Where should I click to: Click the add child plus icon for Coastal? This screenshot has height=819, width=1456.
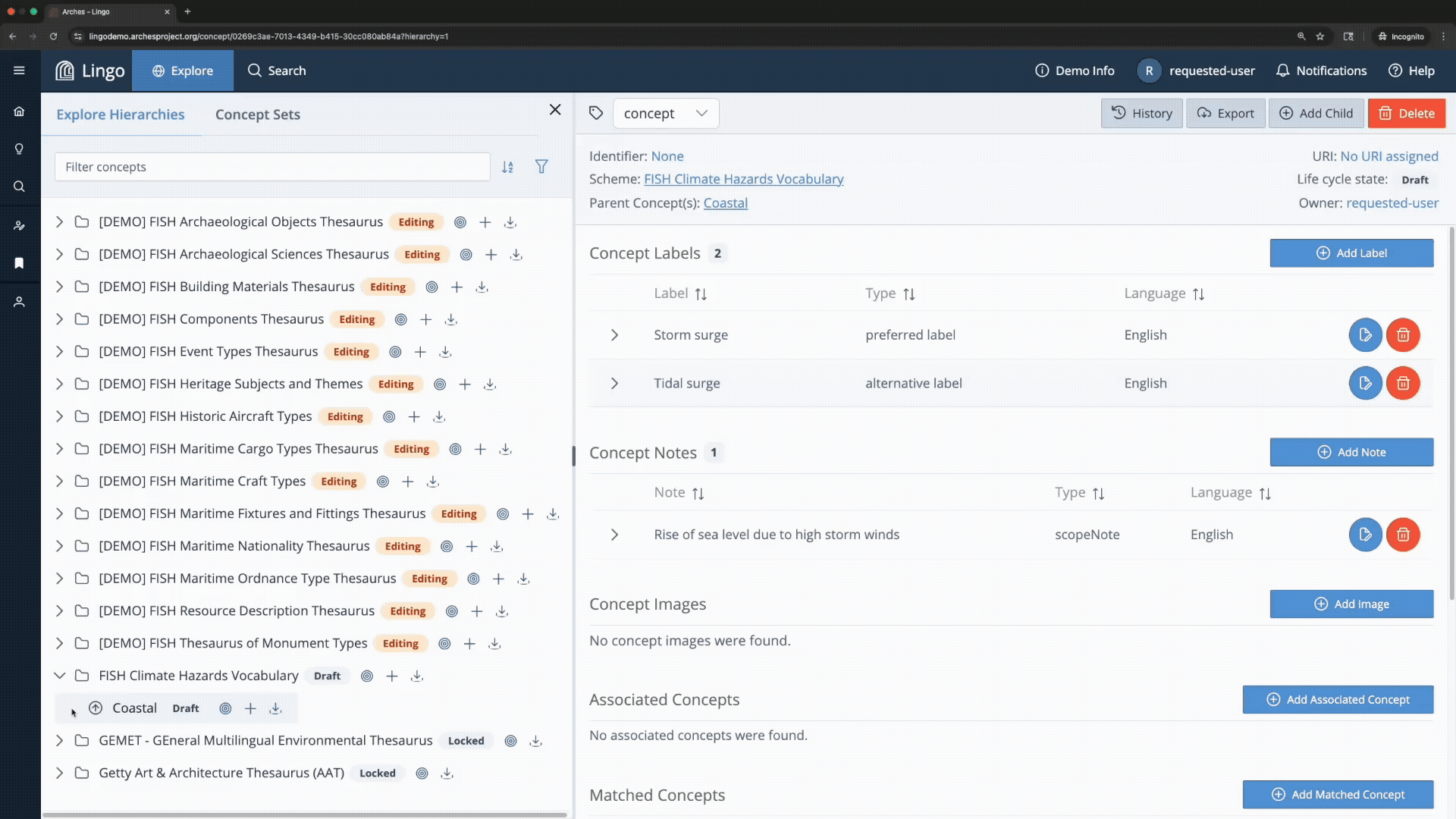coord(250,708)
